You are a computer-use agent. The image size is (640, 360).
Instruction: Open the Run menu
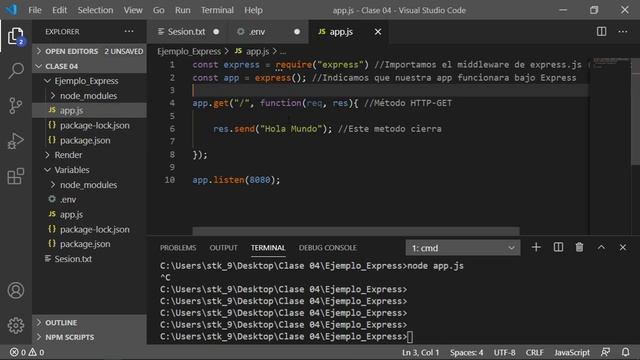click(182, 10)
